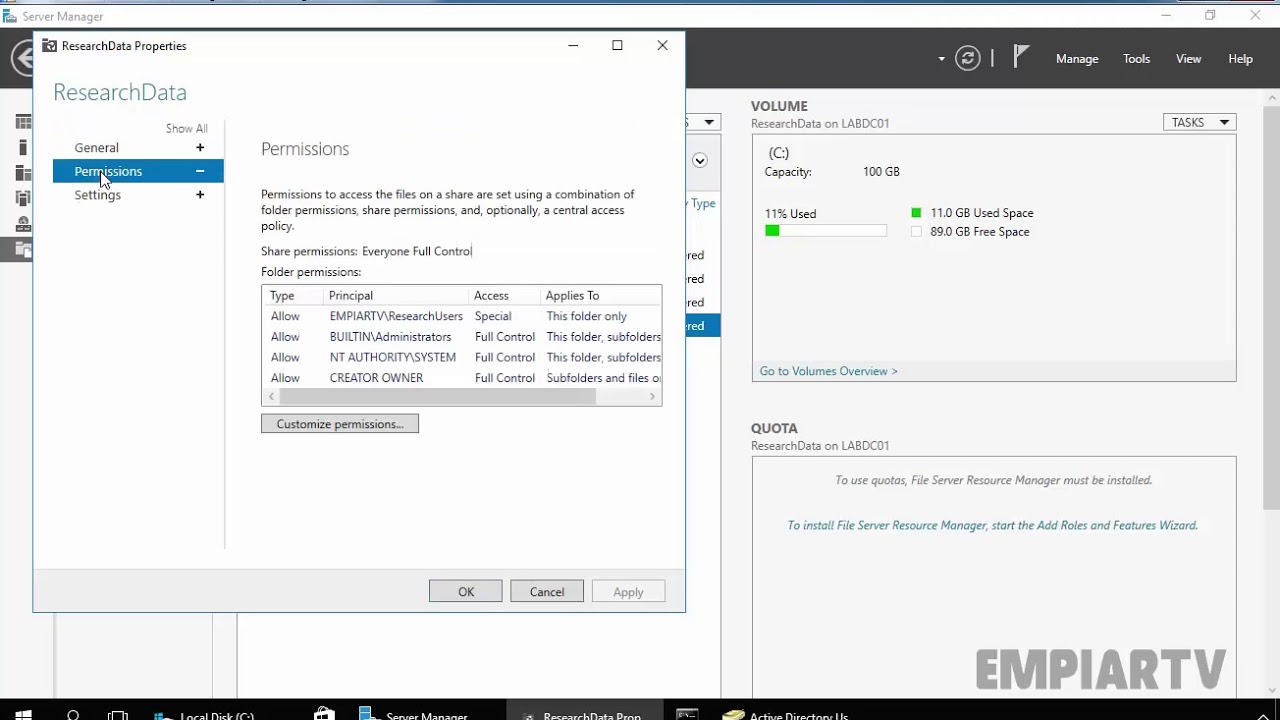
Task: Open the Help menu
Action: click(x=1240, y=59)
